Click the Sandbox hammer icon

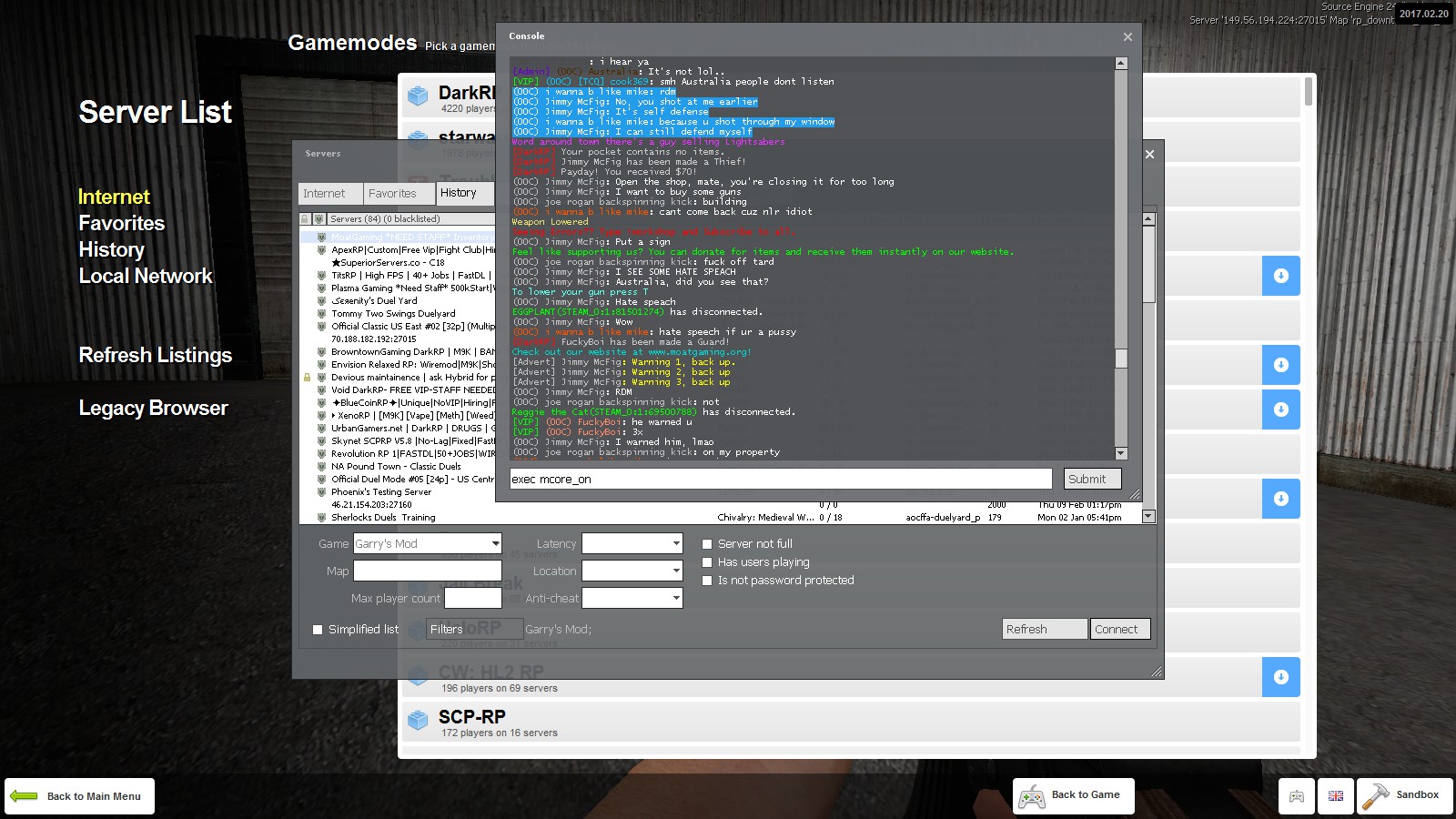(x=1375, y=795)
